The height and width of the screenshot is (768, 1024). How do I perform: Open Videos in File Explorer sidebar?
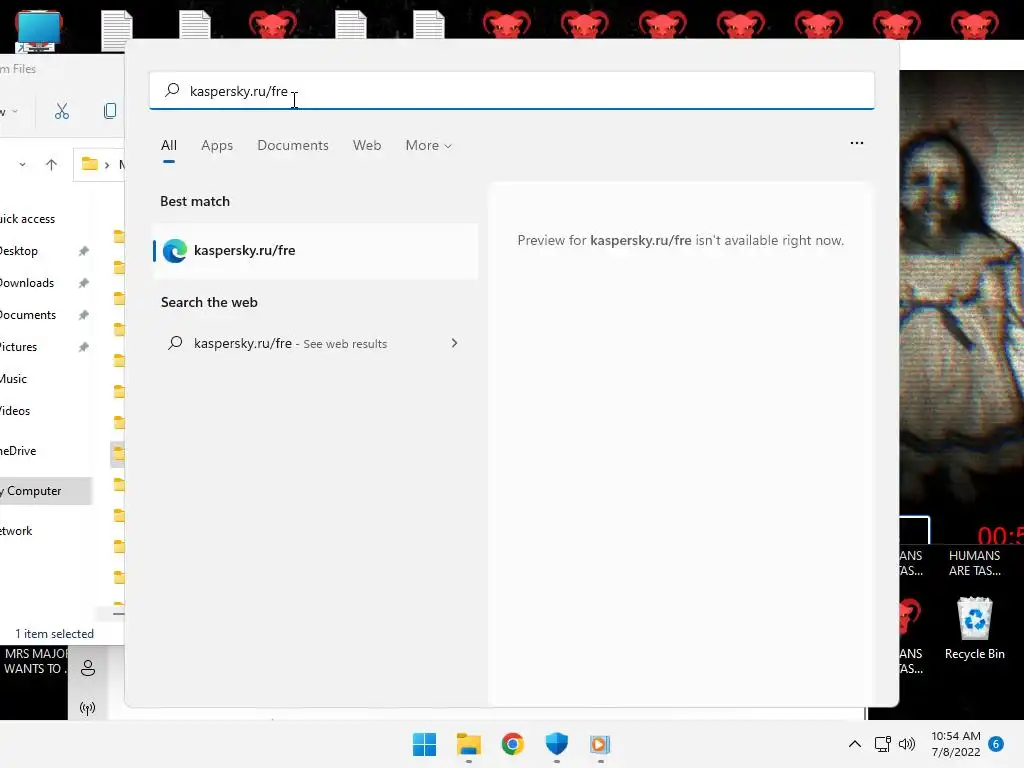coord(15,411)
